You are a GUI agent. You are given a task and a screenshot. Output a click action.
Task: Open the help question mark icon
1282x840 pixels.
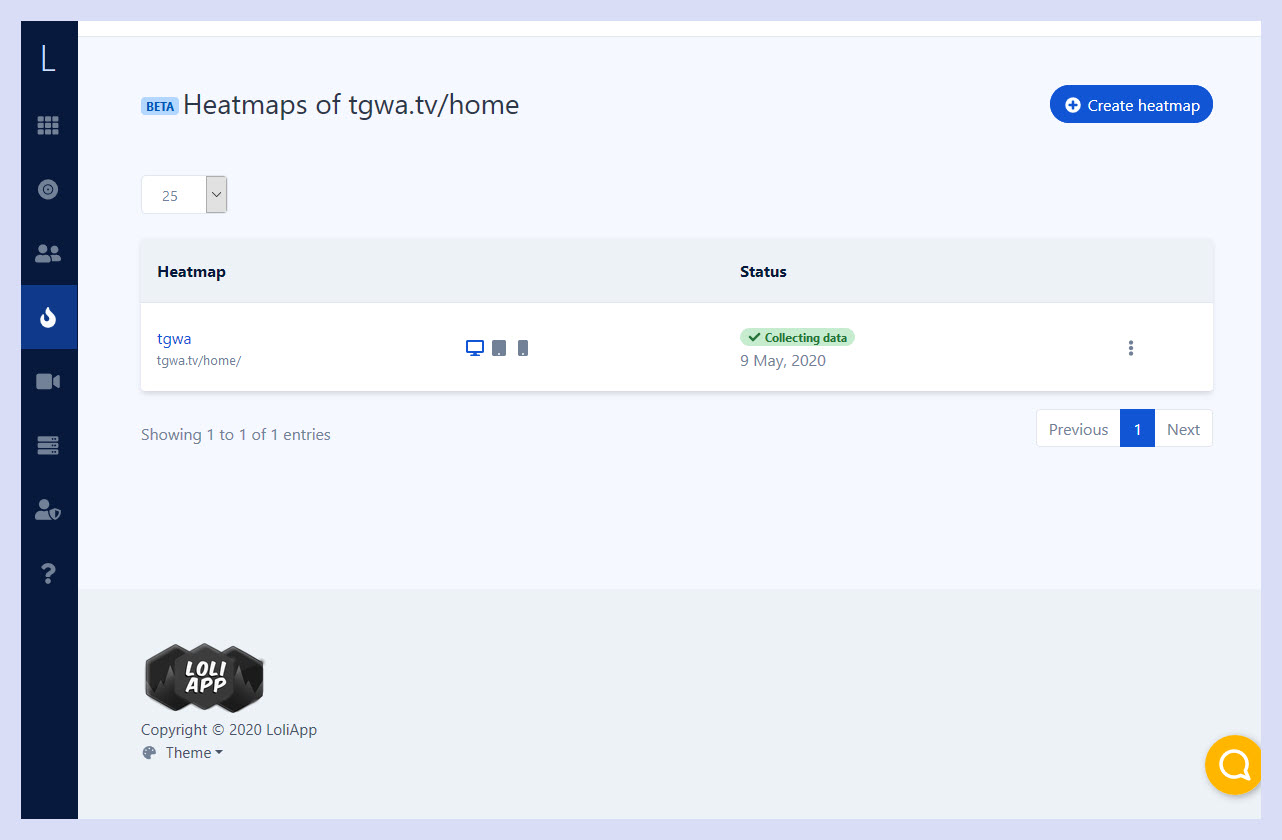(48, 574)
